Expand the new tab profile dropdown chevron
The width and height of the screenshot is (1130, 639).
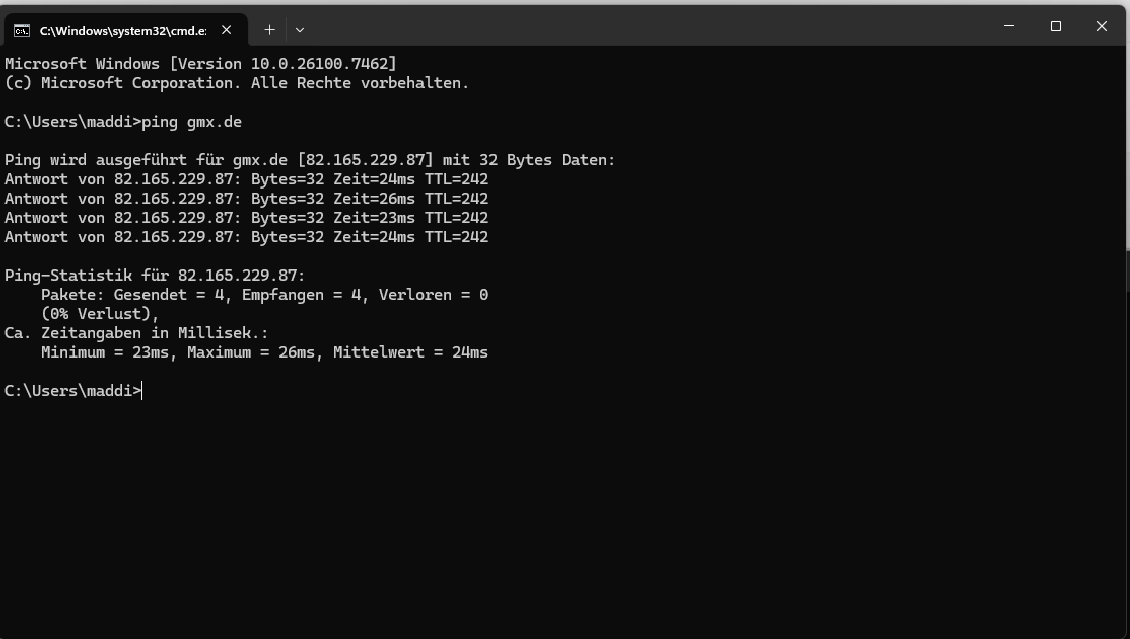click(x=300, y=30)
